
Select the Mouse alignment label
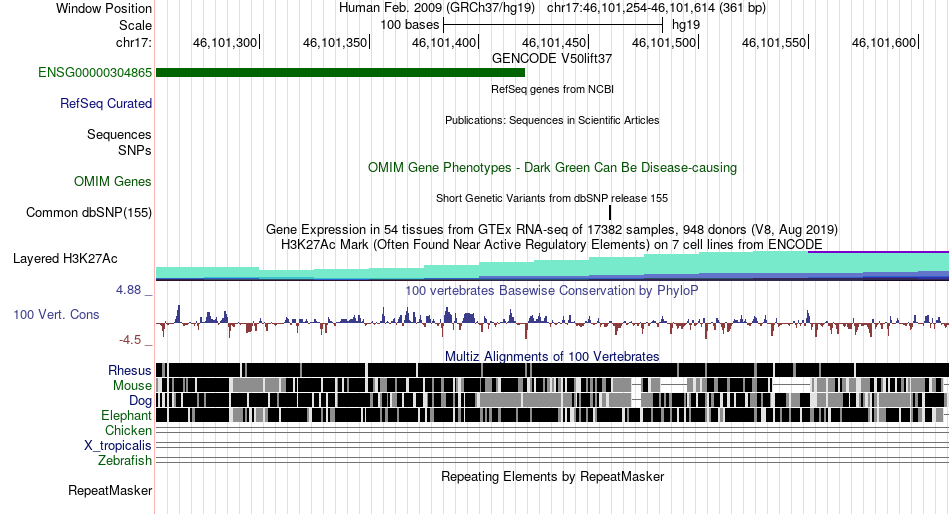[x=132, y=386]
